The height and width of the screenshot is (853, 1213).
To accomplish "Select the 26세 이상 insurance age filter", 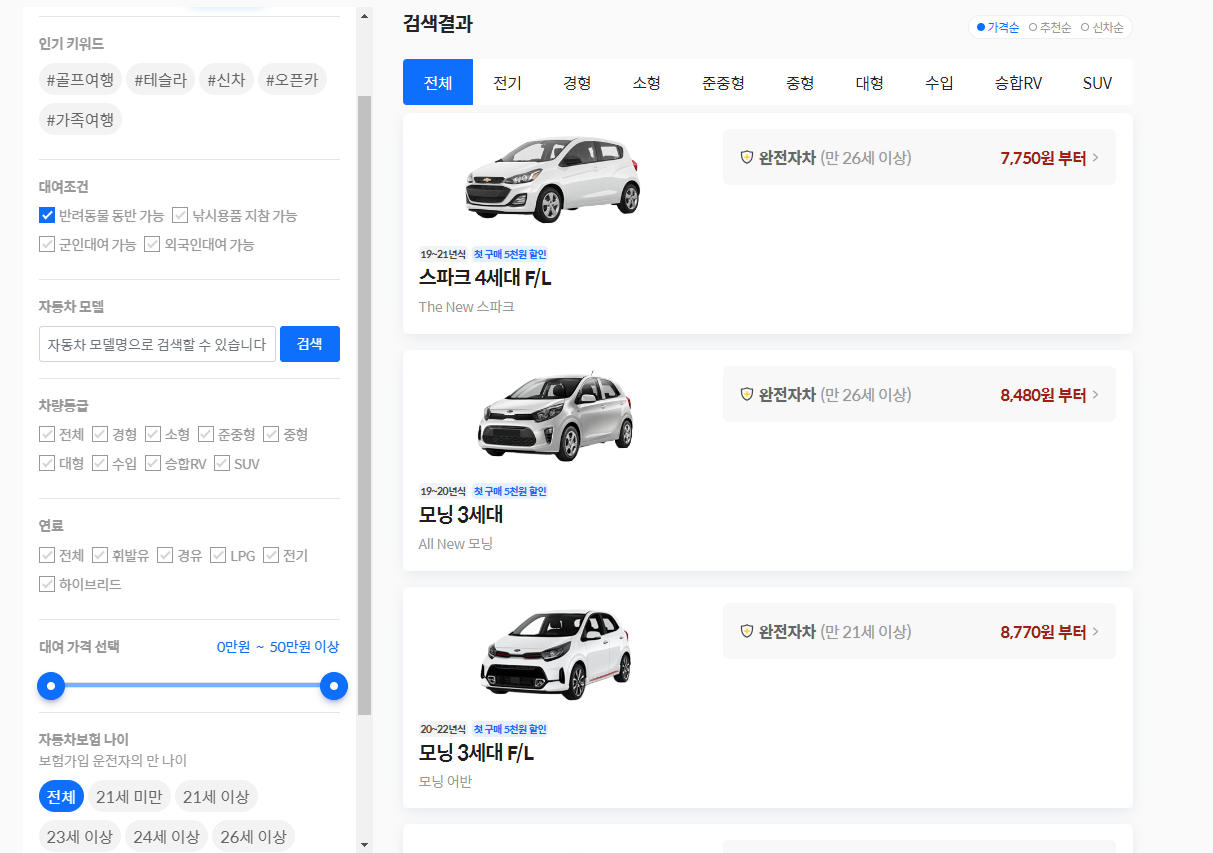I will 253,836.
